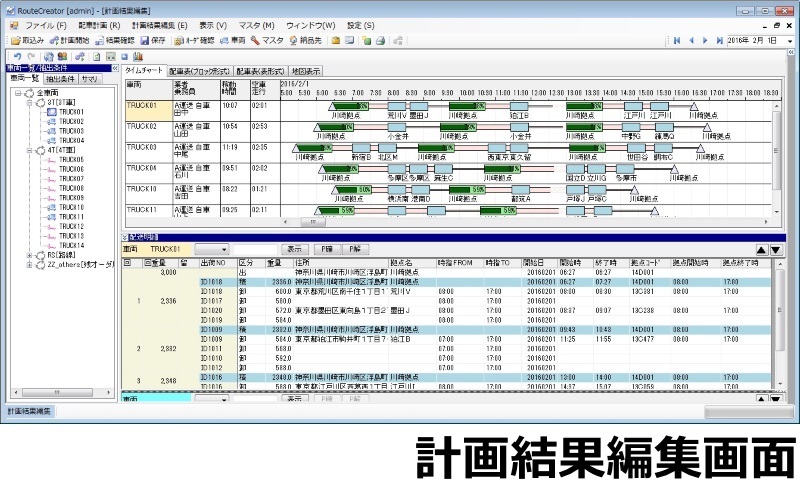Save with the 保存 floppy disk icon
800x500 pixels.
tap(145, 40)
